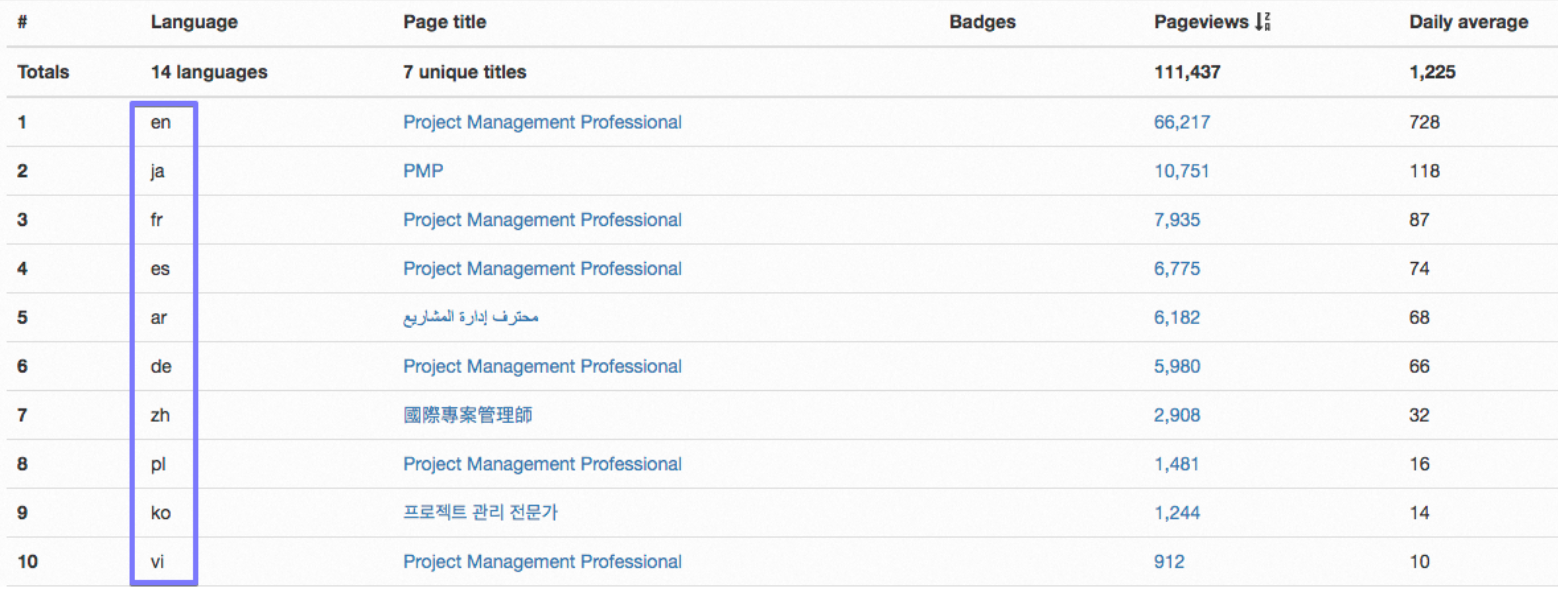This screenshot has height=590, width=1558.
Task: Open Vietnamese Project Management Professional link
Action: point(542,562)
